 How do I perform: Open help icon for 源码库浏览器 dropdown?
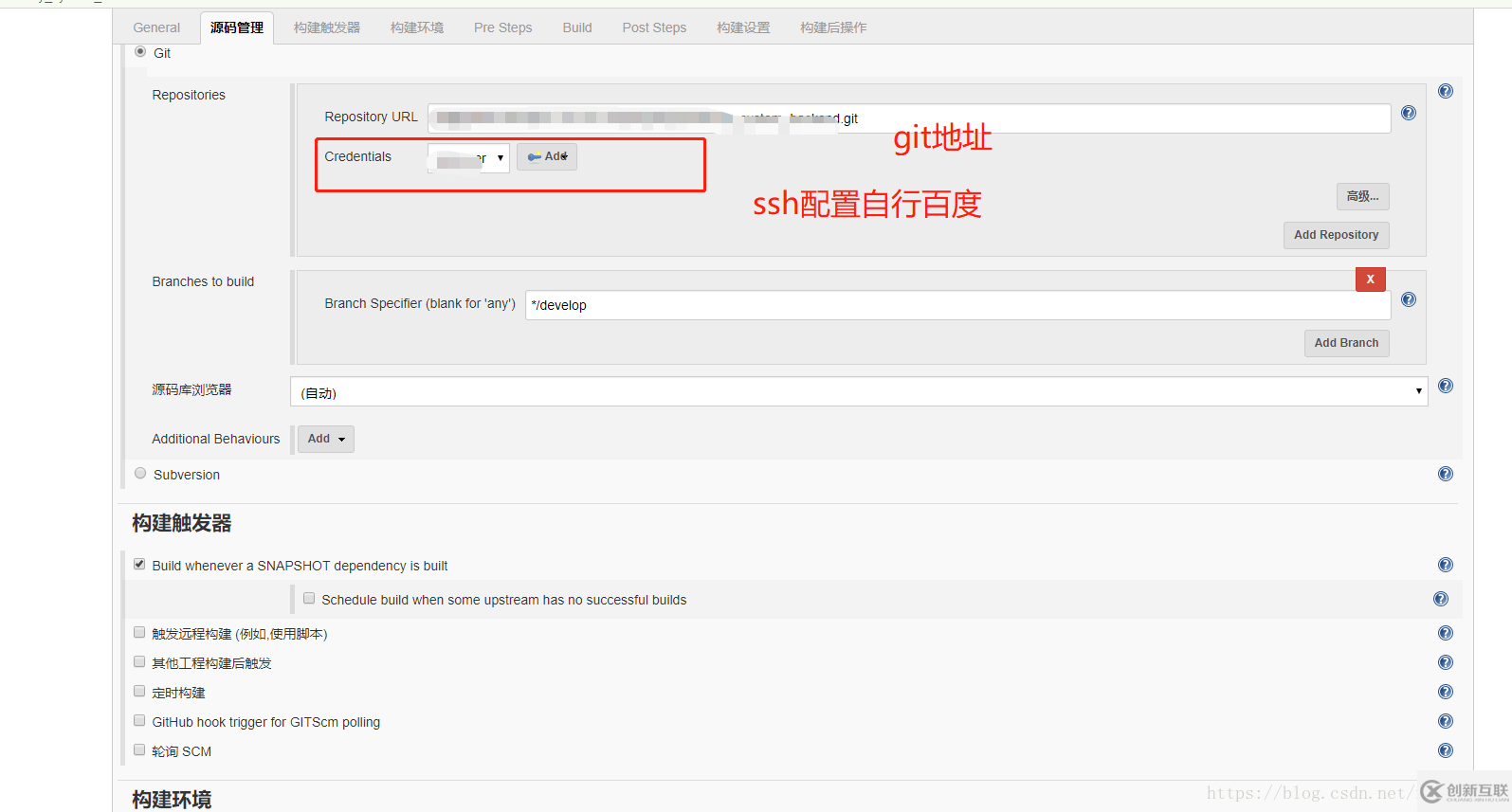point(1445,387)
